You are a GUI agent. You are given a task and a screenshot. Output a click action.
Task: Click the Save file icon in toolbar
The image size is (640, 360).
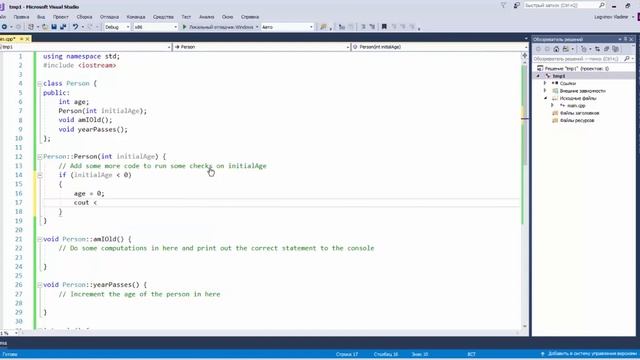[54, 27]
